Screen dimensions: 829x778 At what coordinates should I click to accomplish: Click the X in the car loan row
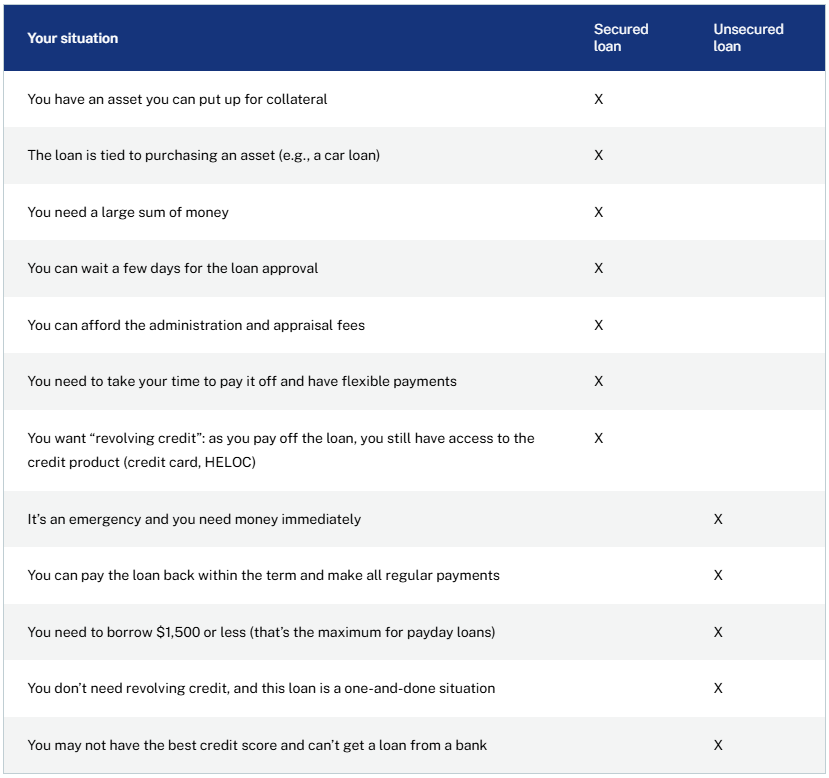click(x=599, y=156)
